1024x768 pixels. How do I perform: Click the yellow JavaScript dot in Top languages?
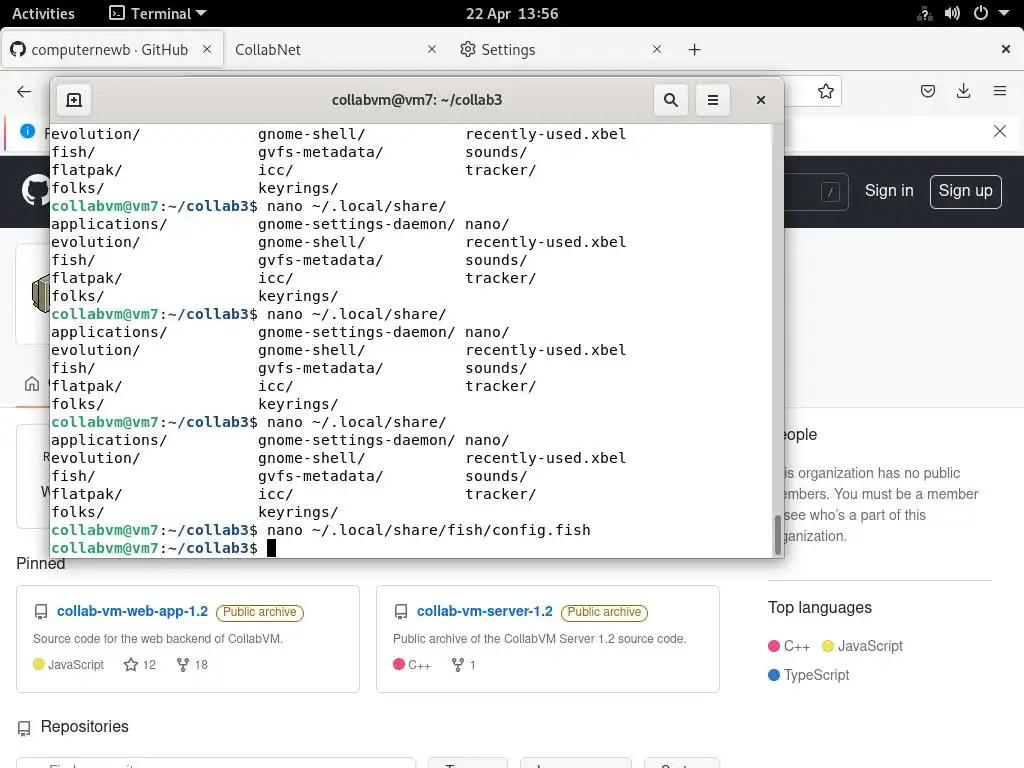pyautogui.click(x=827, y=646)
